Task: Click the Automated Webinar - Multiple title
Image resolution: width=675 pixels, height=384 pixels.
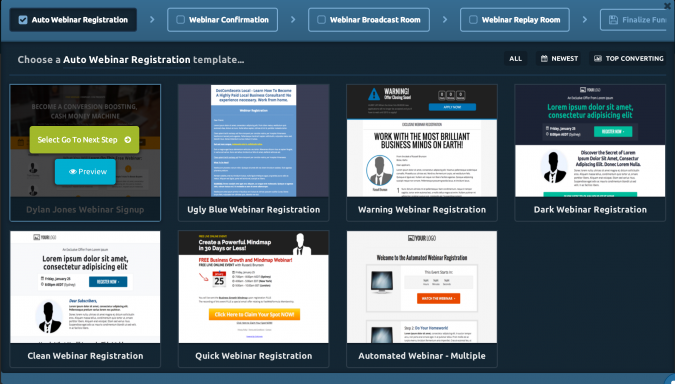Action: pyautogui.click(x=422, y=356)
